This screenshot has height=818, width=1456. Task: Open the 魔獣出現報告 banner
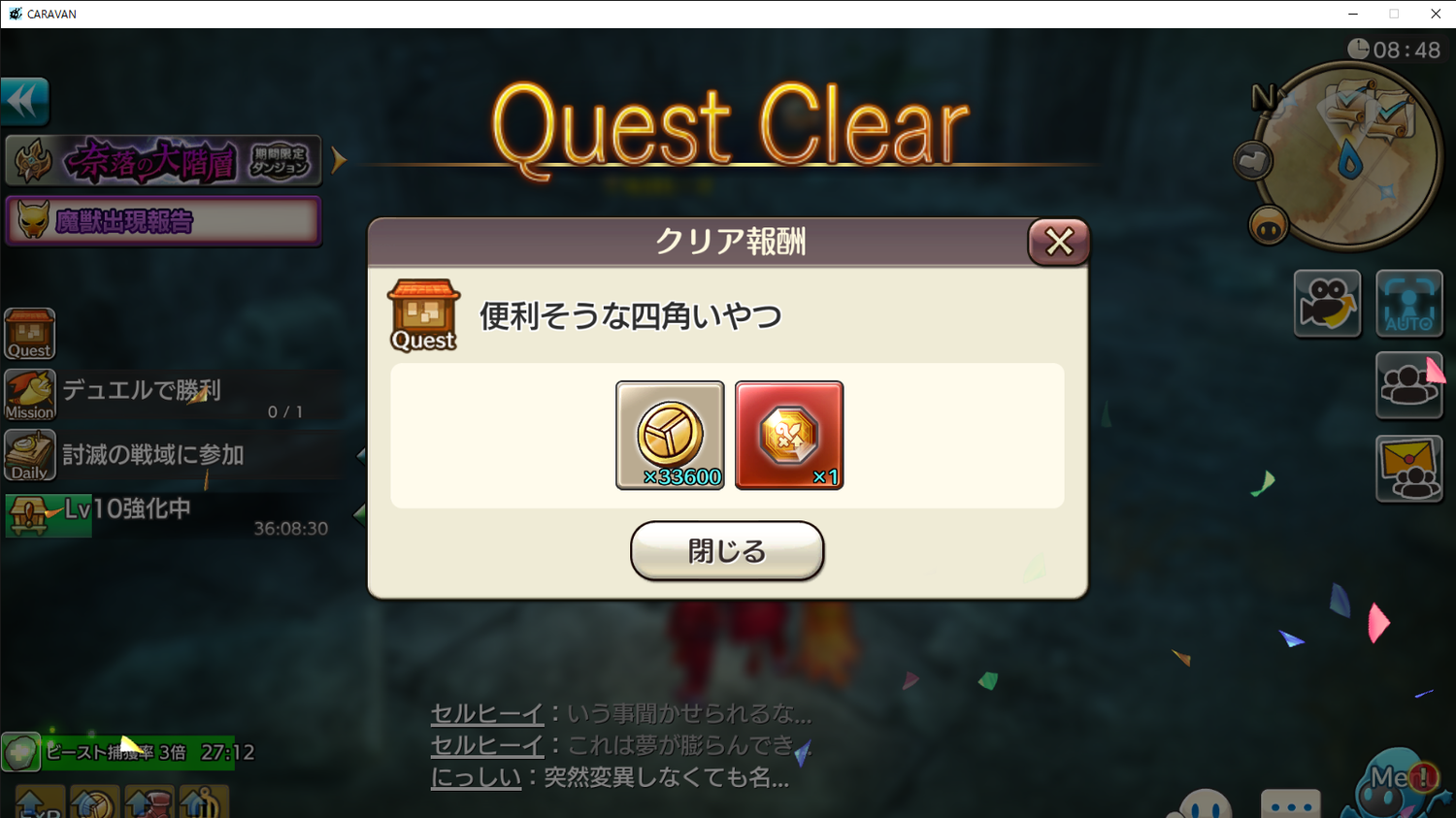tap(163, 221)
